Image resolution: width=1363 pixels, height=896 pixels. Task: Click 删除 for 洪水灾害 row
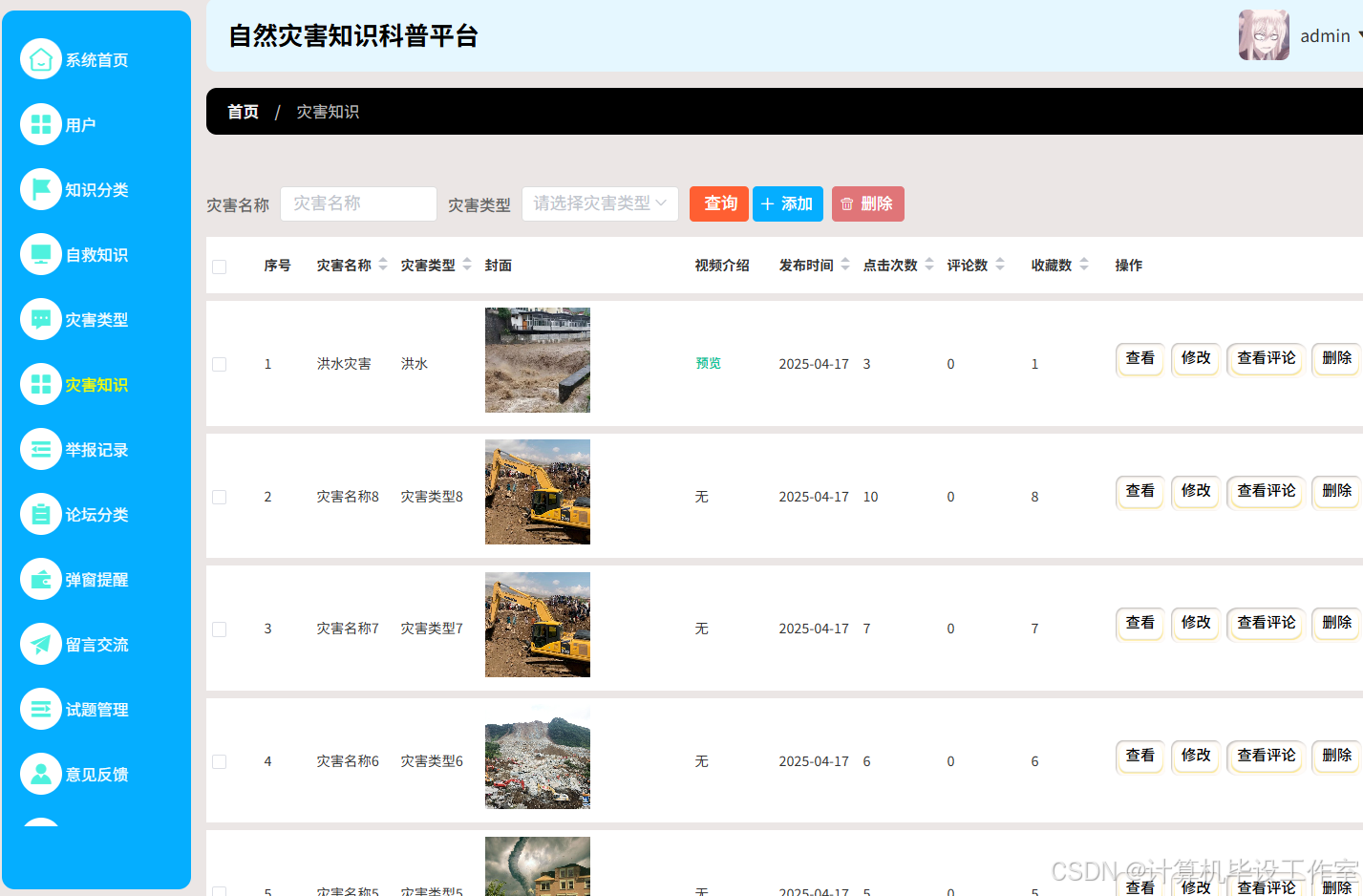[1336, 358]
